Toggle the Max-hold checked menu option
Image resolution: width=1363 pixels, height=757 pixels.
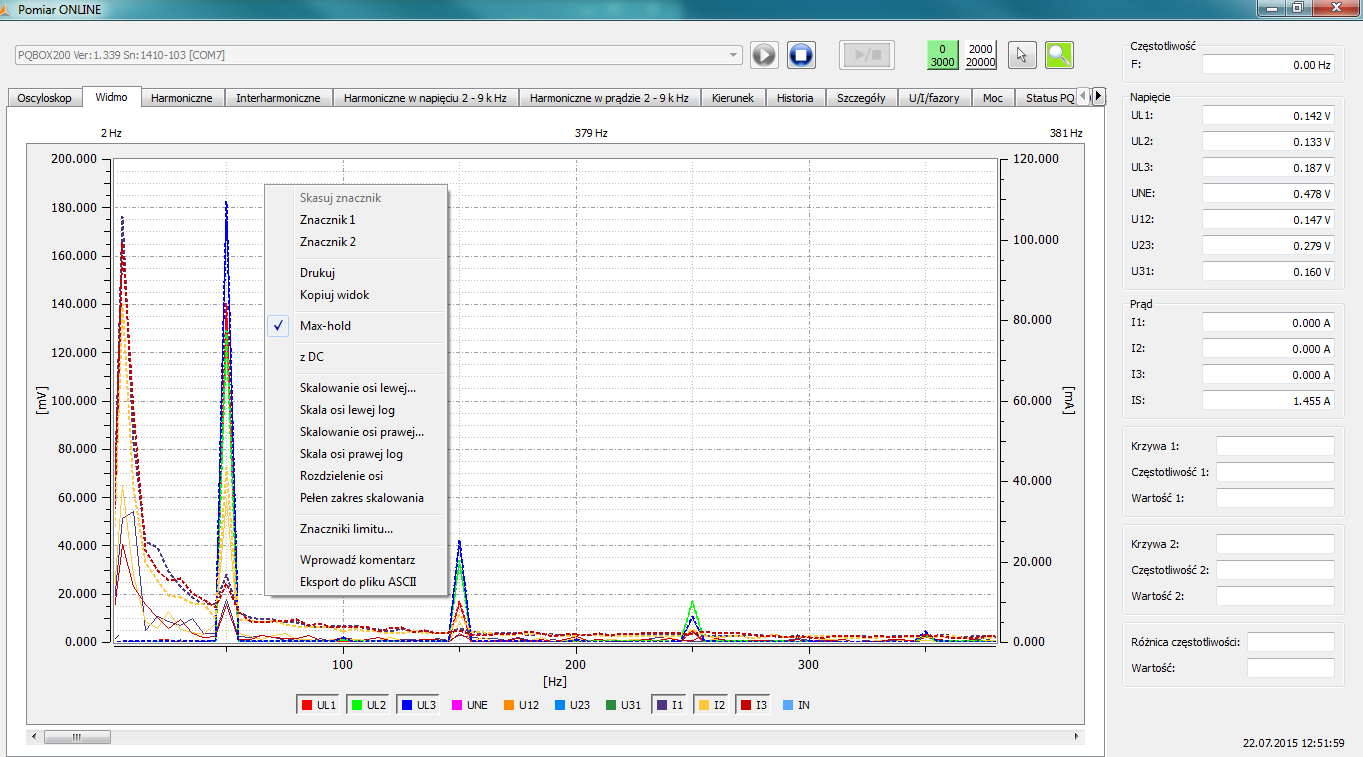tap(356, 326)
